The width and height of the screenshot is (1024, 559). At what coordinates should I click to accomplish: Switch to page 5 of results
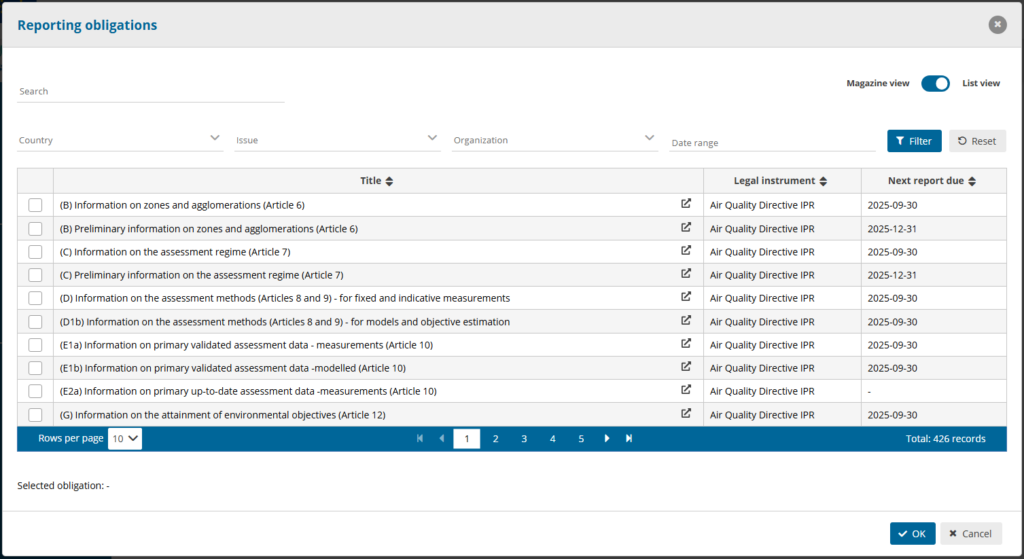click(x=580, y=438)
